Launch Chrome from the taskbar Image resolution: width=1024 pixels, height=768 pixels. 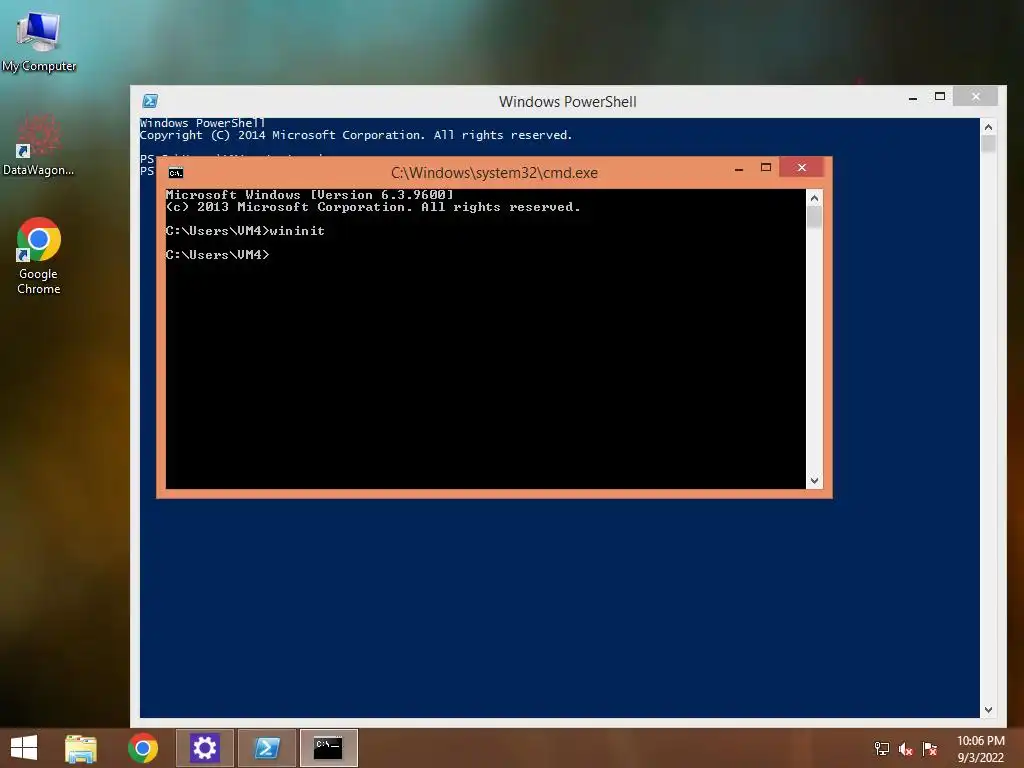pyautogui.click(x=142, y=748)
